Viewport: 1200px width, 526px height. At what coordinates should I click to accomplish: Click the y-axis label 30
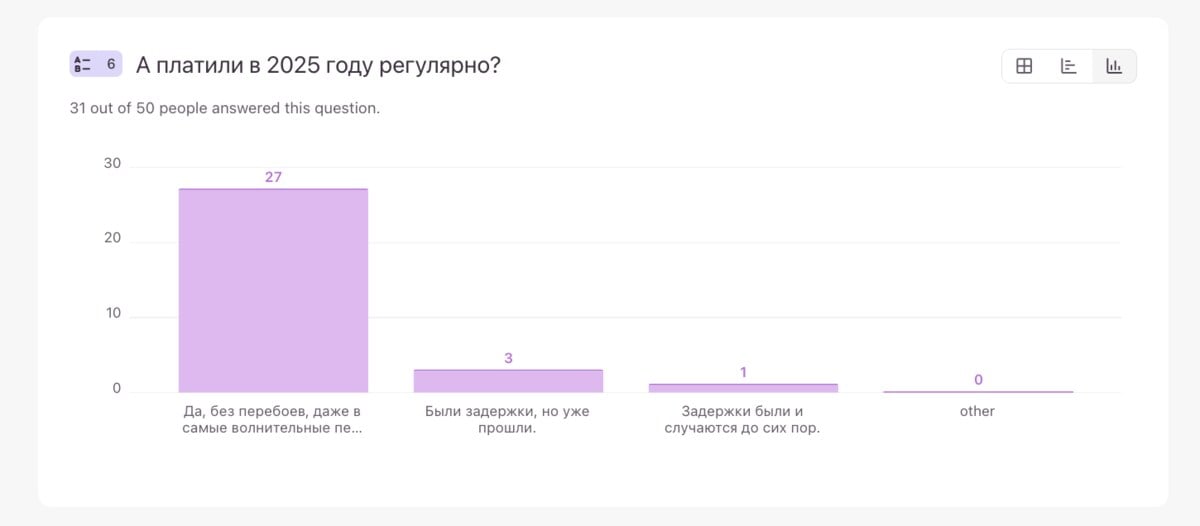click(112, 164)
